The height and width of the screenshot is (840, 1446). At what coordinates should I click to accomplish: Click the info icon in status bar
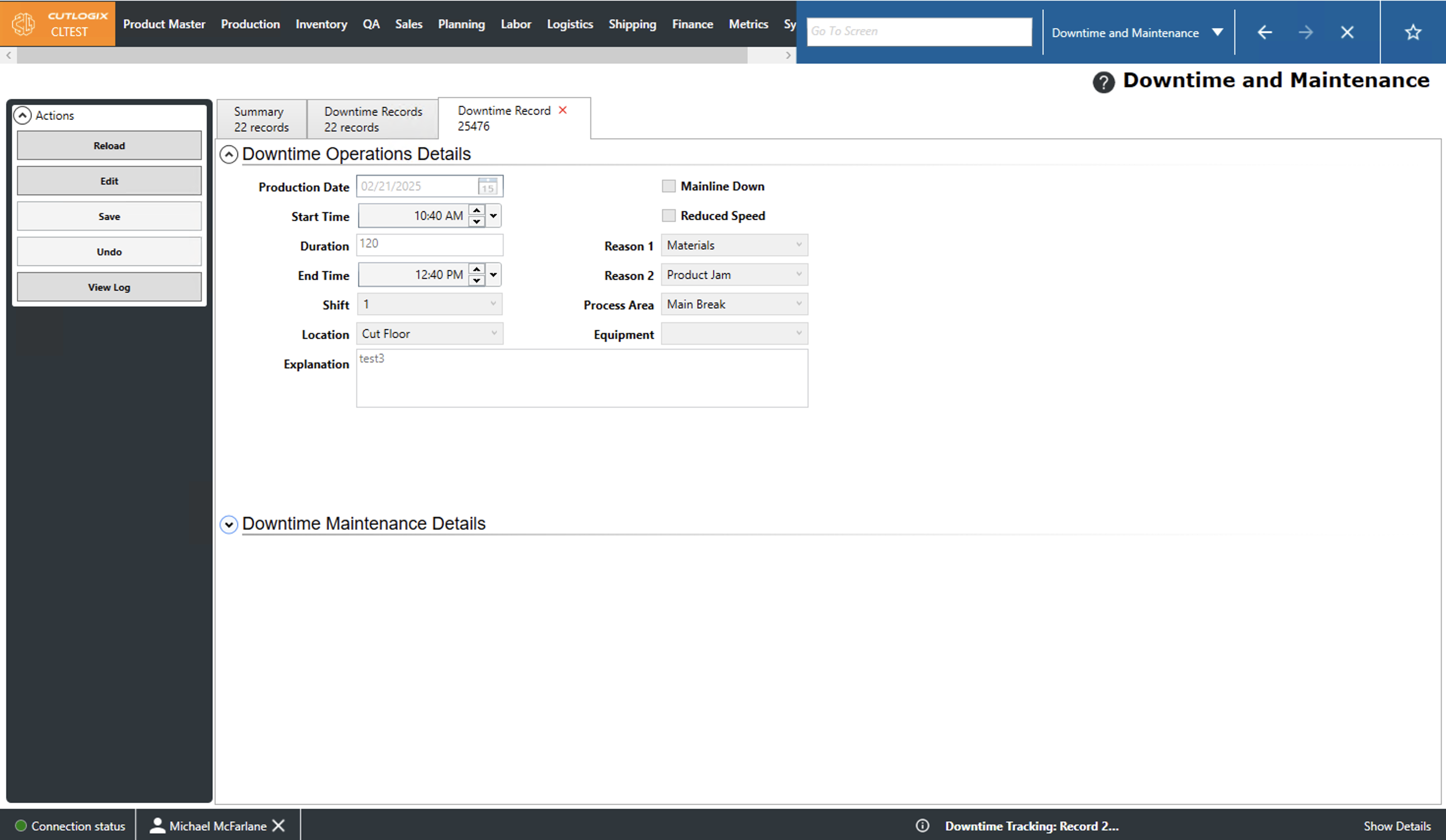click(x=922, y=826)
